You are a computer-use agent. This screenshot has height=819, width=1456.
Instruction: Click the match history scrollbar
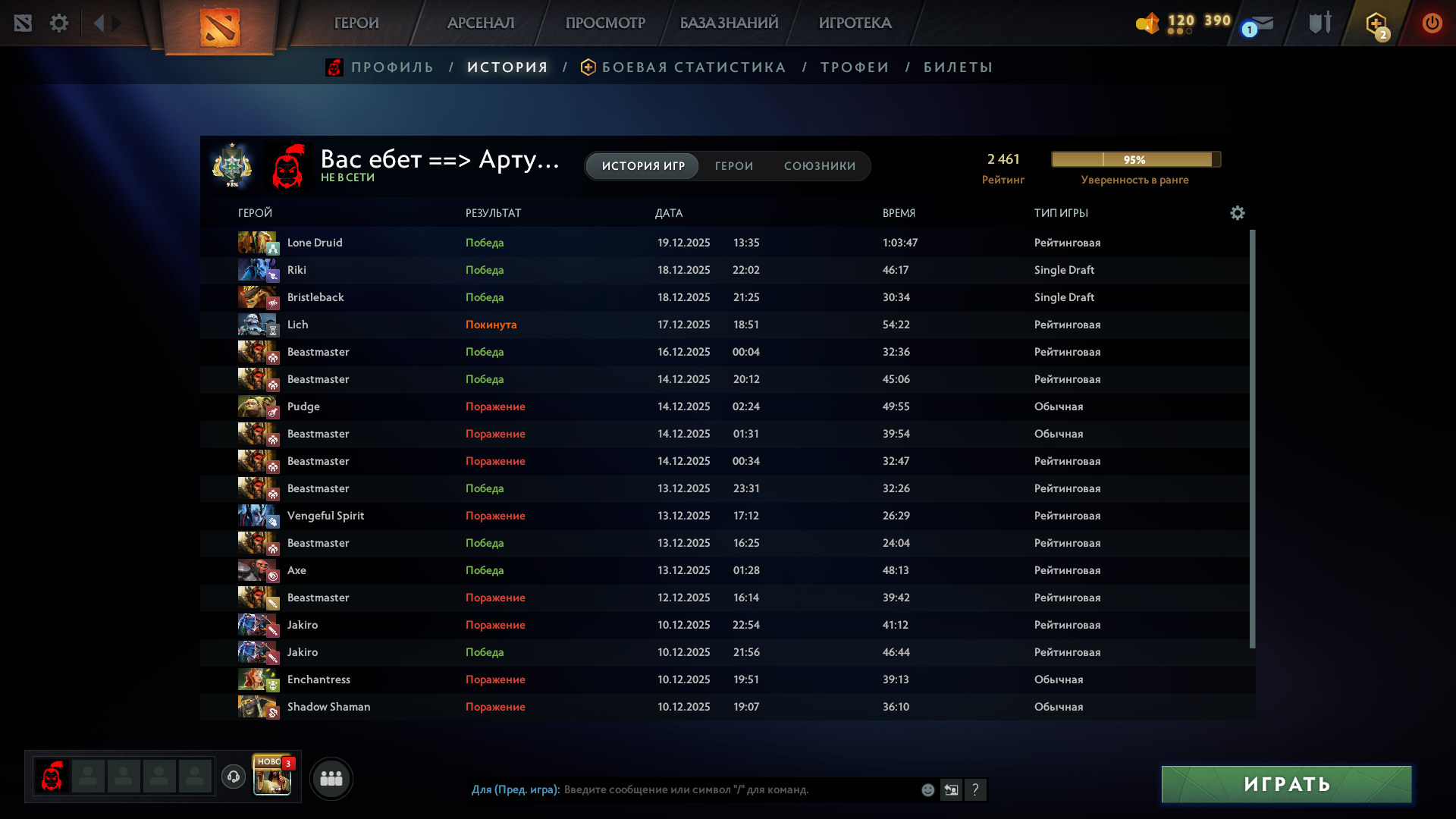1252,439
